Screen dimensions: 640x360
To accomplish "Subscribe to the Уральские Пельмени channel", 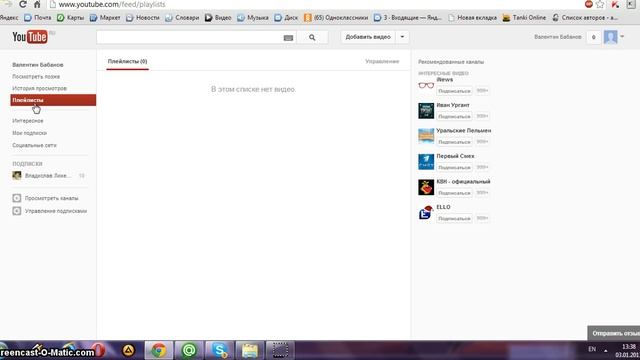I will pyautogui.click(x=454, y=142).
